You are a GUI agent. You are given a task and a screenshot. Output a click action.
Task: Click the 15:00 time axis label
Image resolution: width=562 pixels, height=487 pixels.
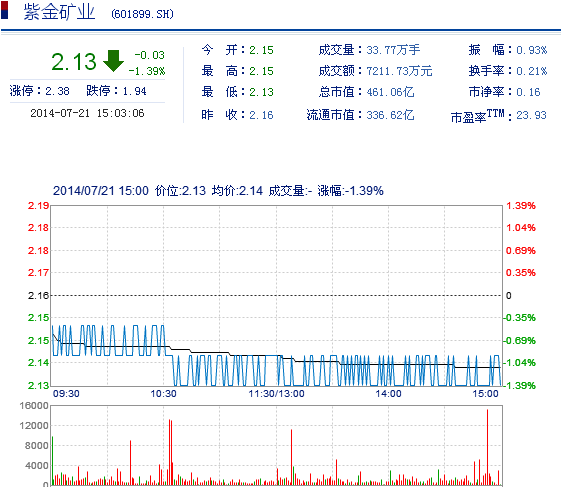(x=485, y=393)
